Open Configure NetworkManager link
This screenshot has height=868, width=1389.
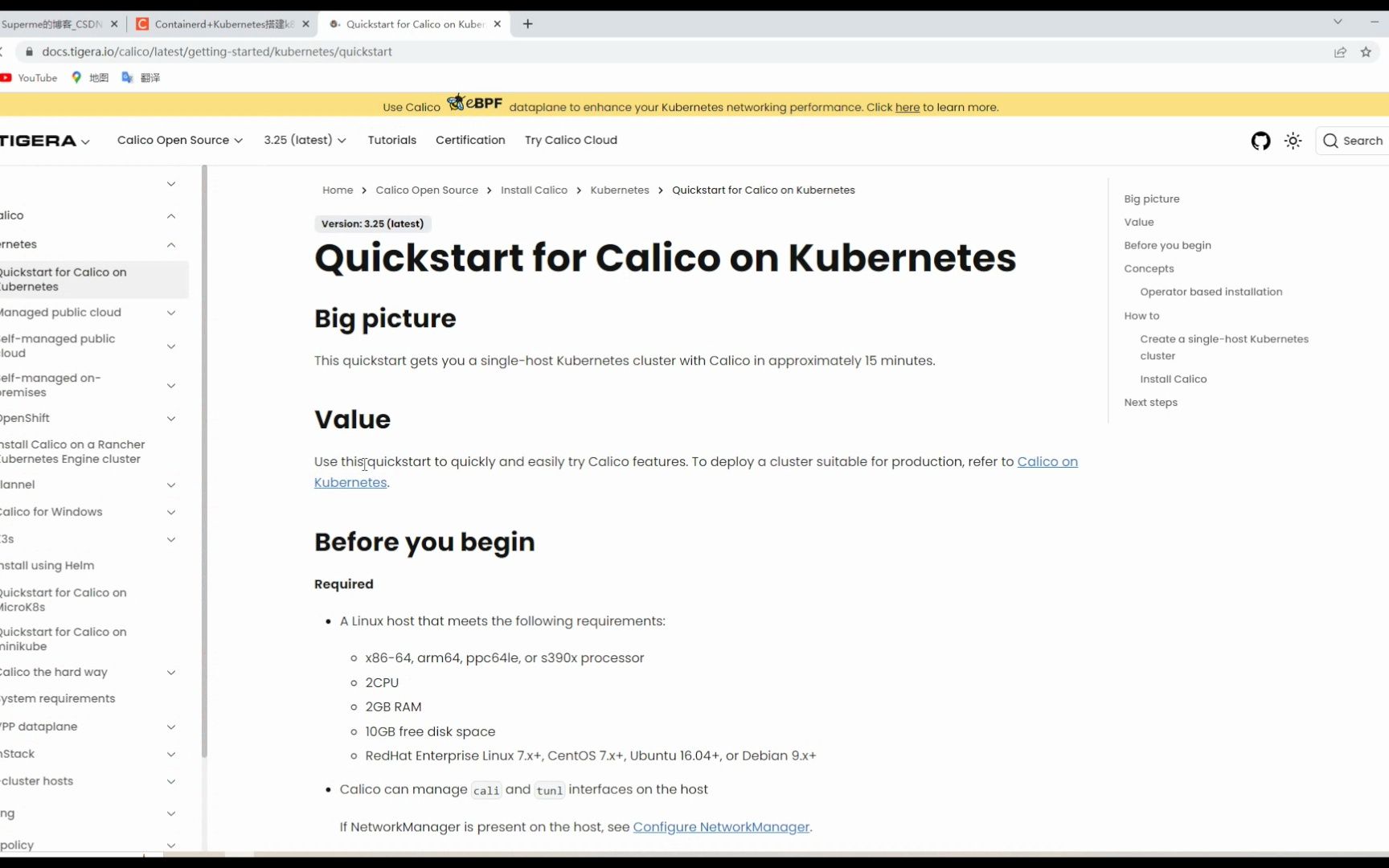(x=721, y=827)
